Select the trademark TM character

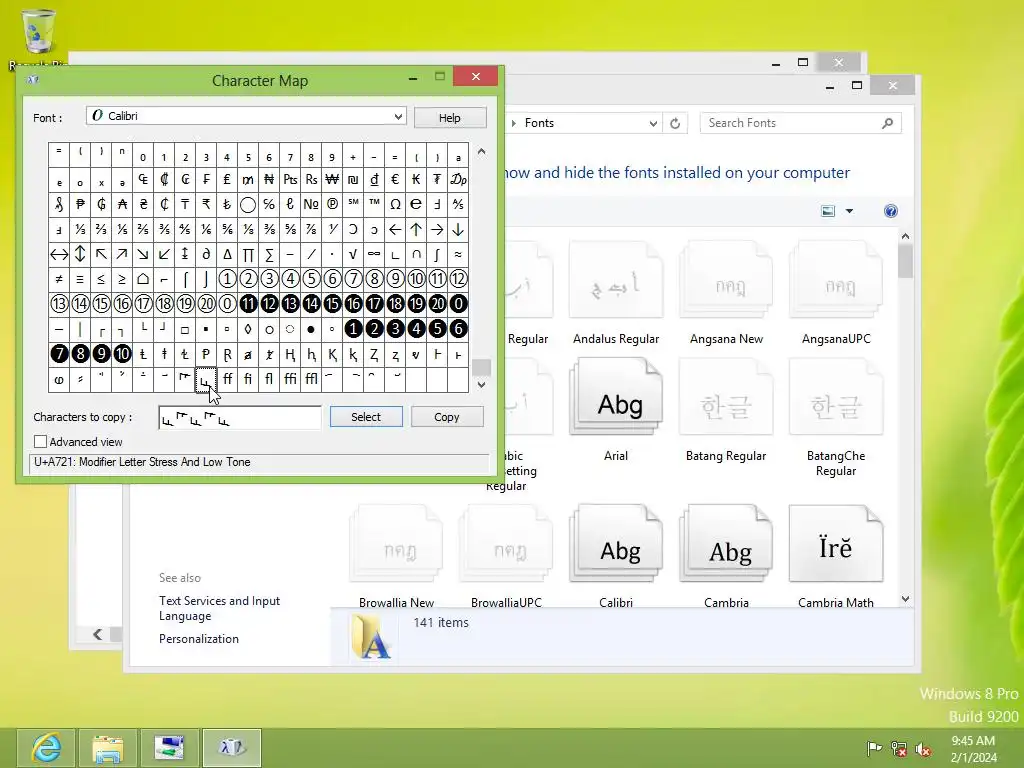pos(374,204)
